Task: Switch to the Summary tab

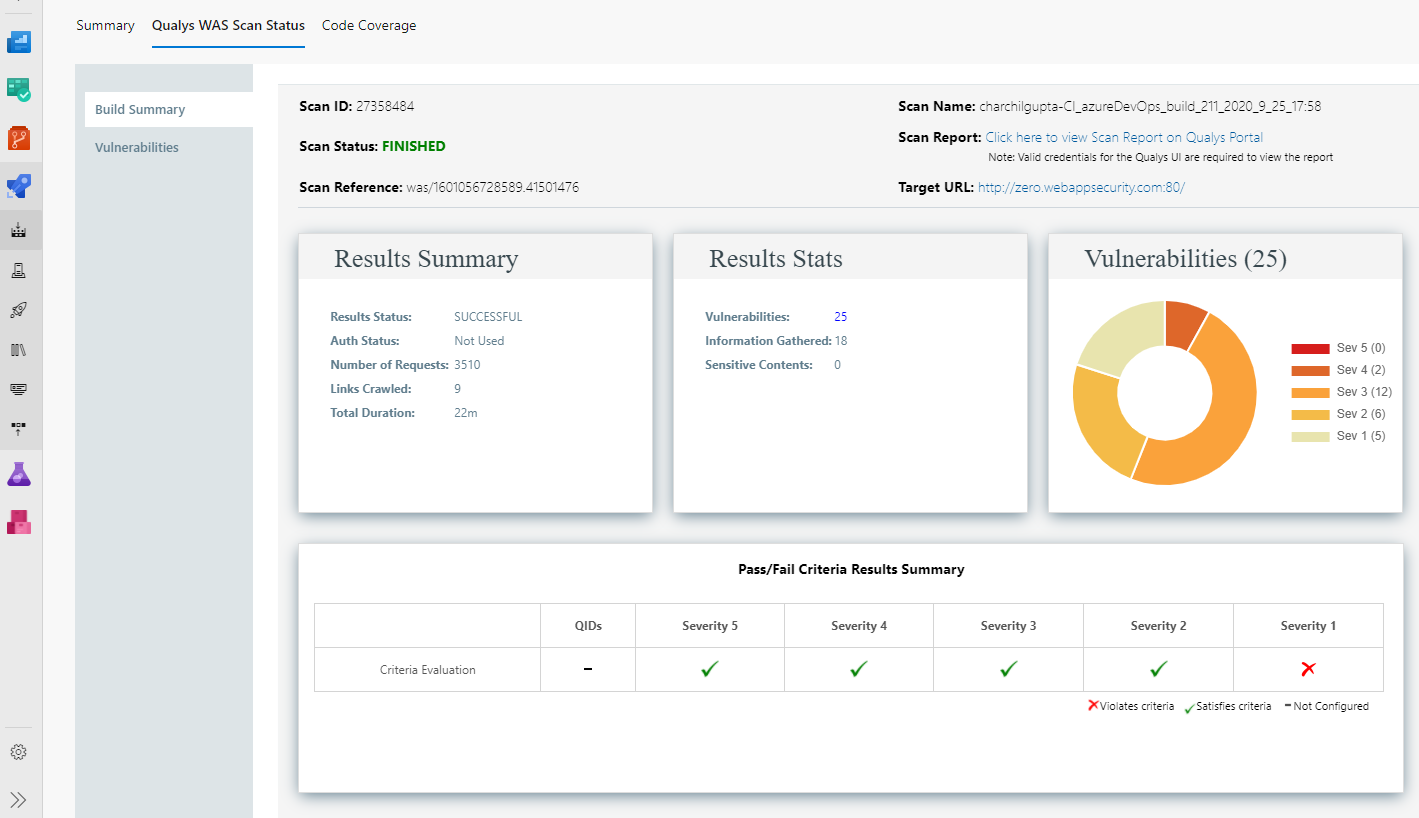Action: coord(105,26)
